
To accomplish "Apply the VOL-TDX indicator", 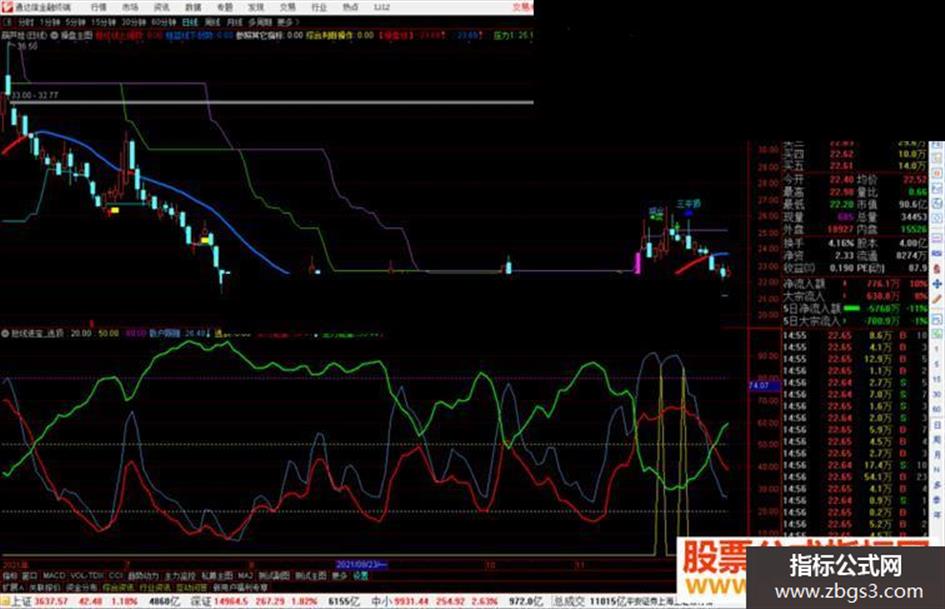I will (87, 576).
